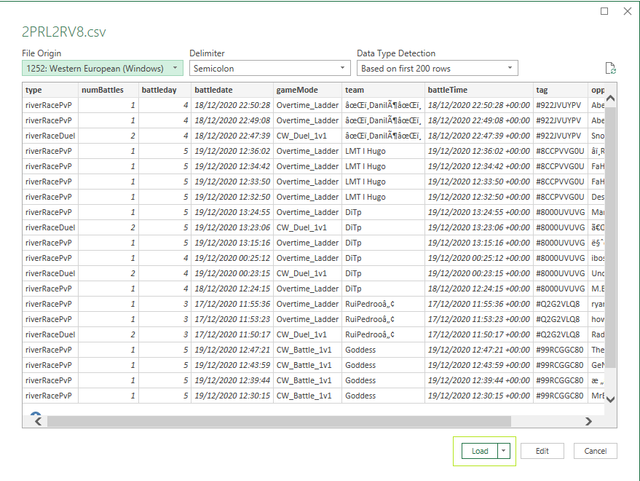Click the Edit button
The image size is (640, 481).
click(x=542, y=451)
